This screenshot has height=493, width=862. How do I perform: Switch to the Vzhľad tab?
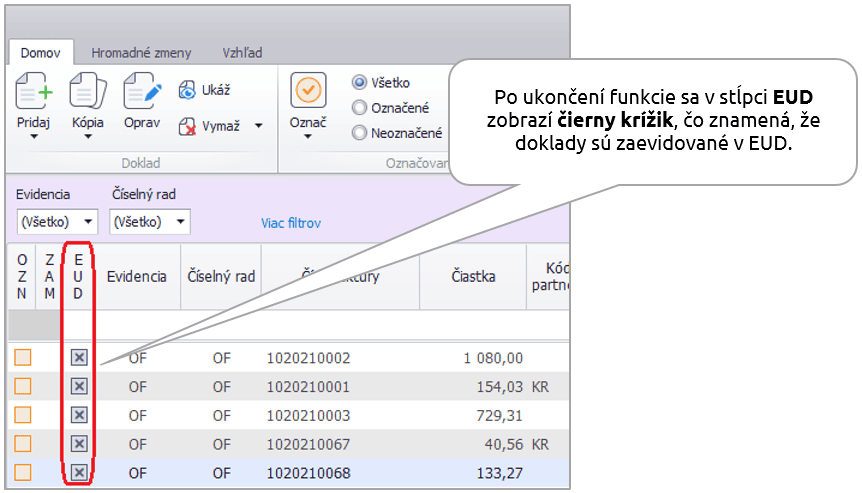pyautogui.click(x=242, y=53)
